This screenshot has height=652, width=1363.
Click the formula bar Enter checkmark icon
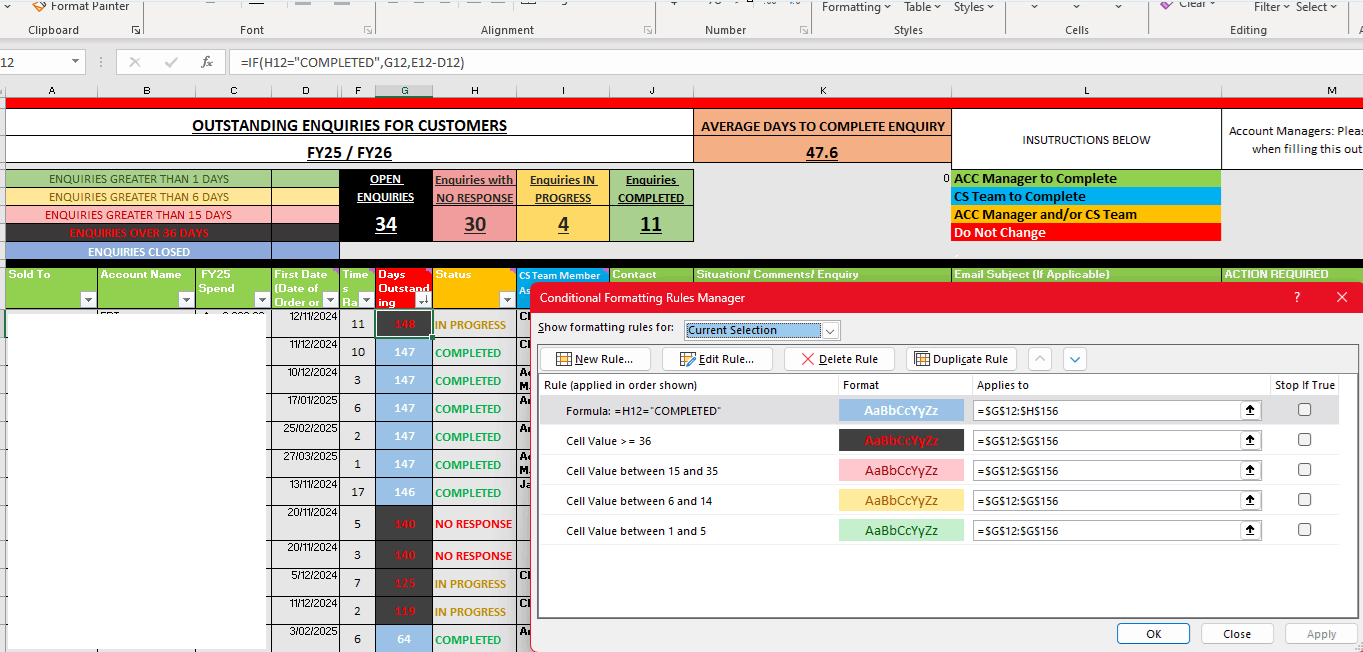[171, 62]
